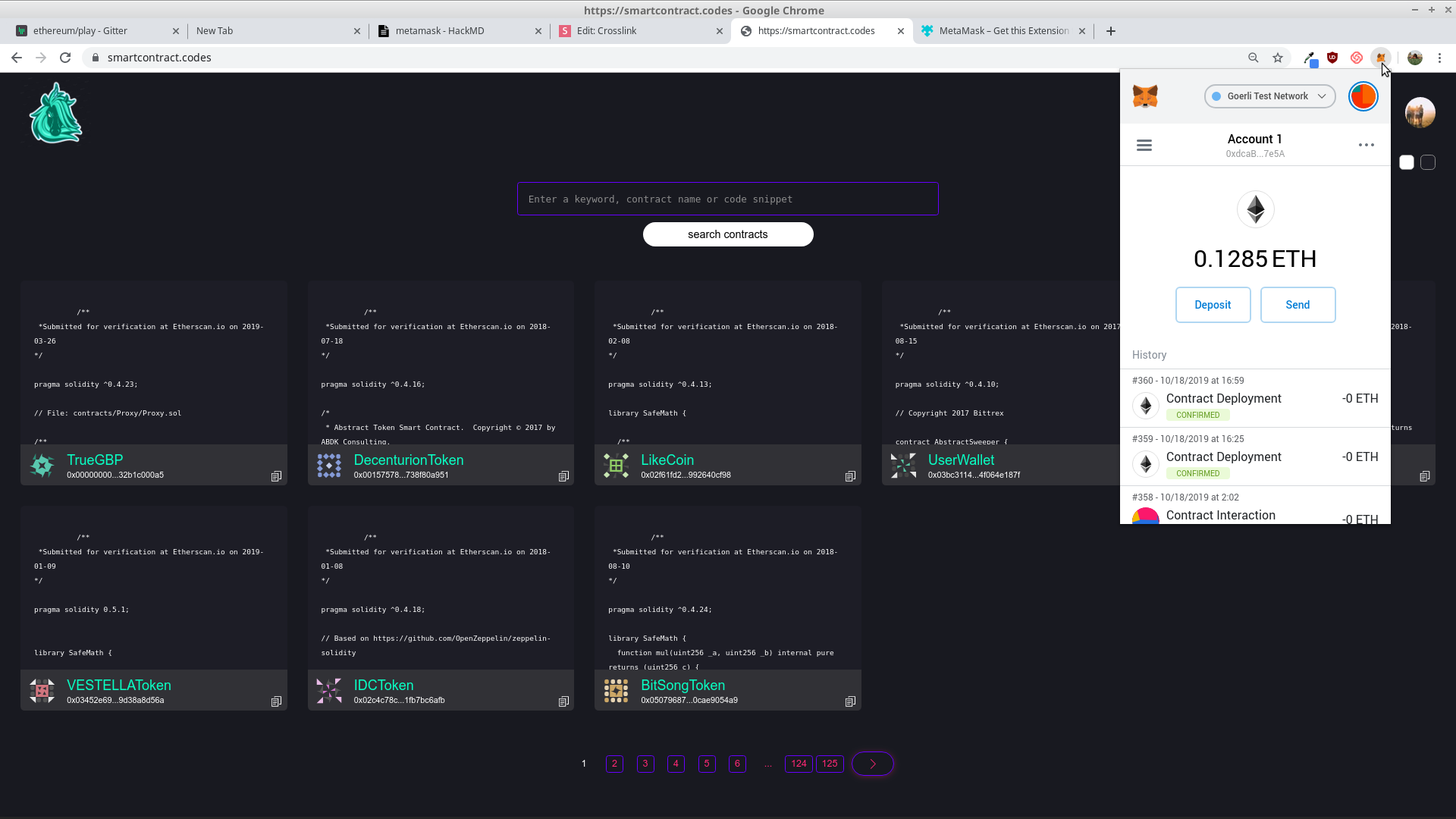Screen dimensions: 1456x819
Task: Open Chrome three-dot menu
Action: [x=1439, y=58]
